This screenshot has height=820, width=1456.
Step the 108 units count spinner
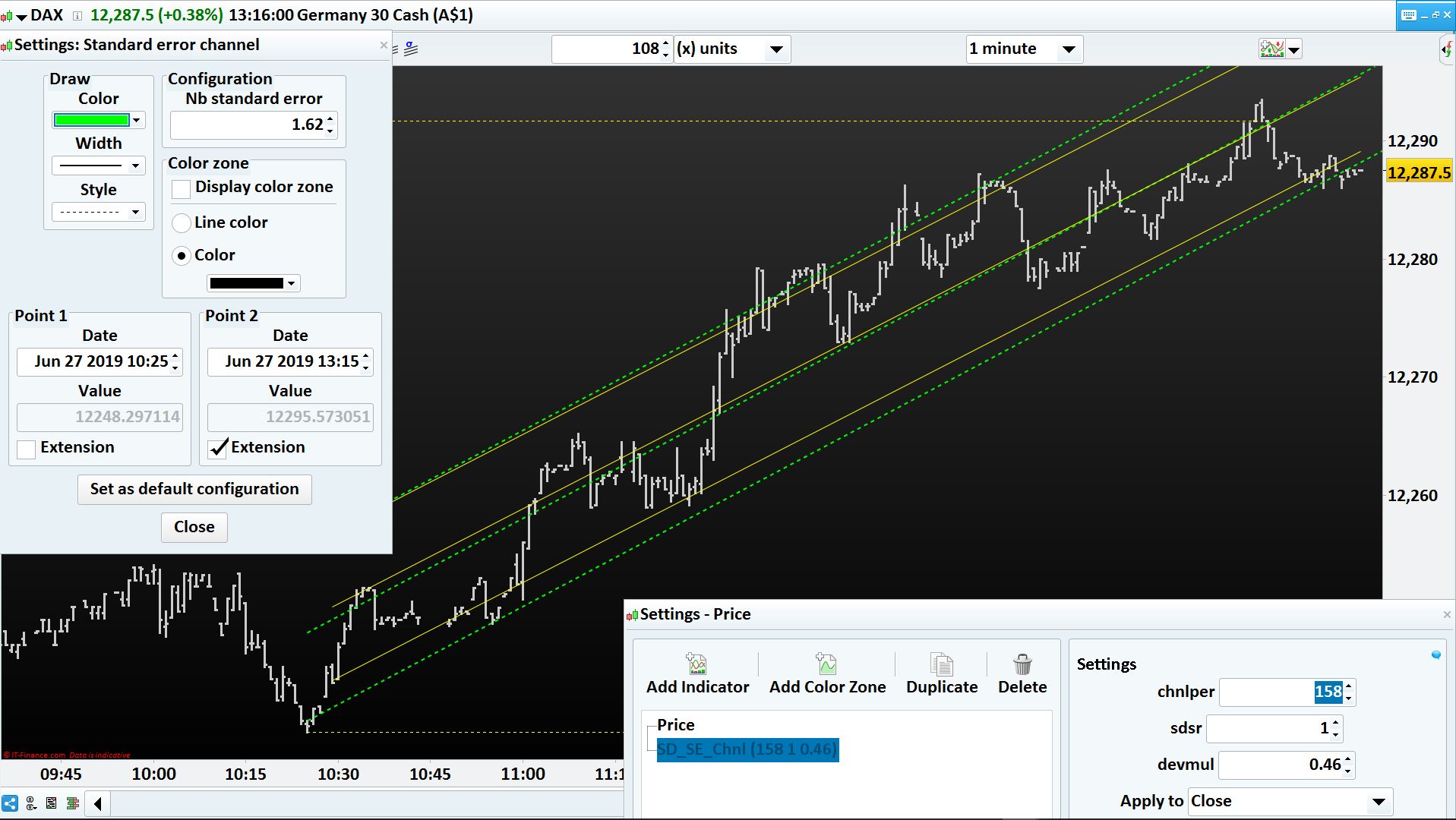666,49
